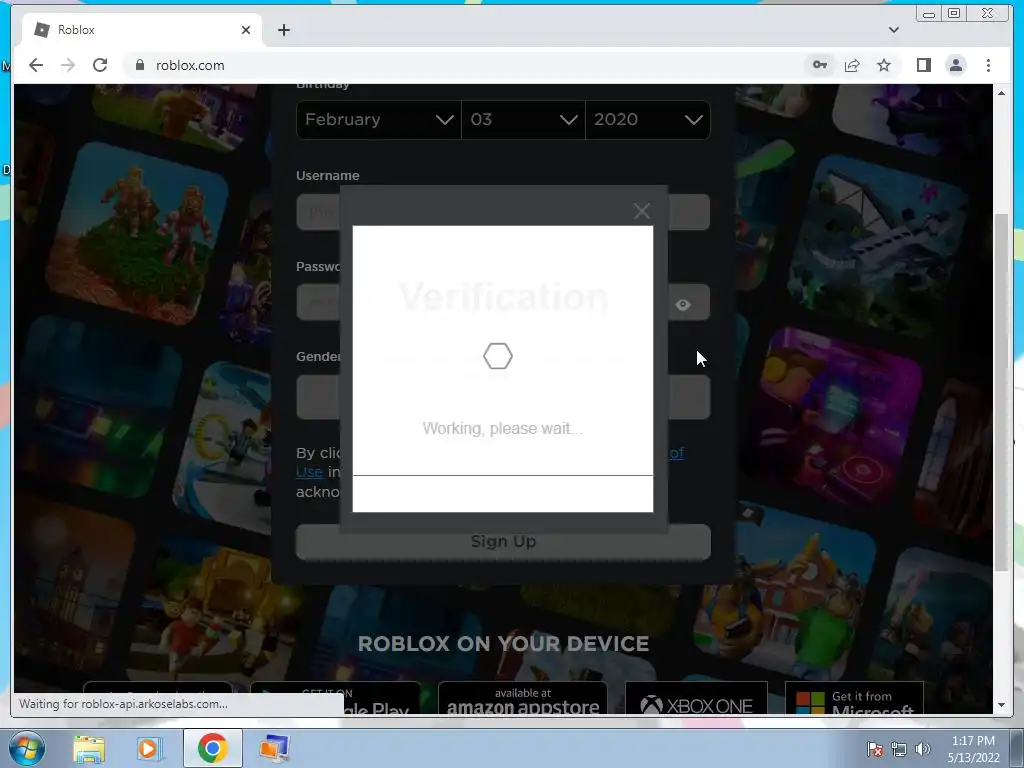Click the browser forward arrow
Screen dimensions: 1024x768
(68, 65)
